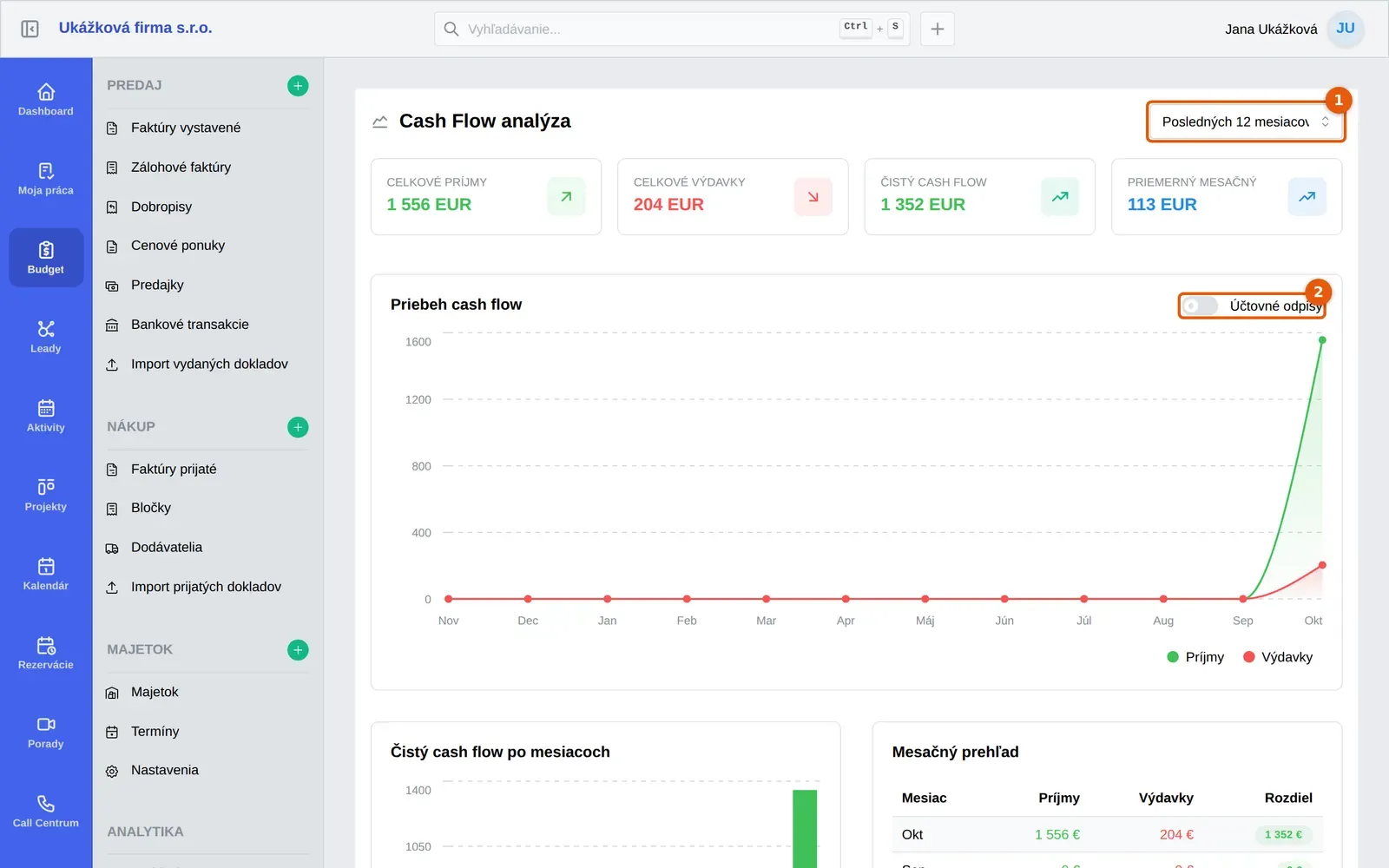Open Rezervácie module

pyautogui.click(x=46, y=653)
